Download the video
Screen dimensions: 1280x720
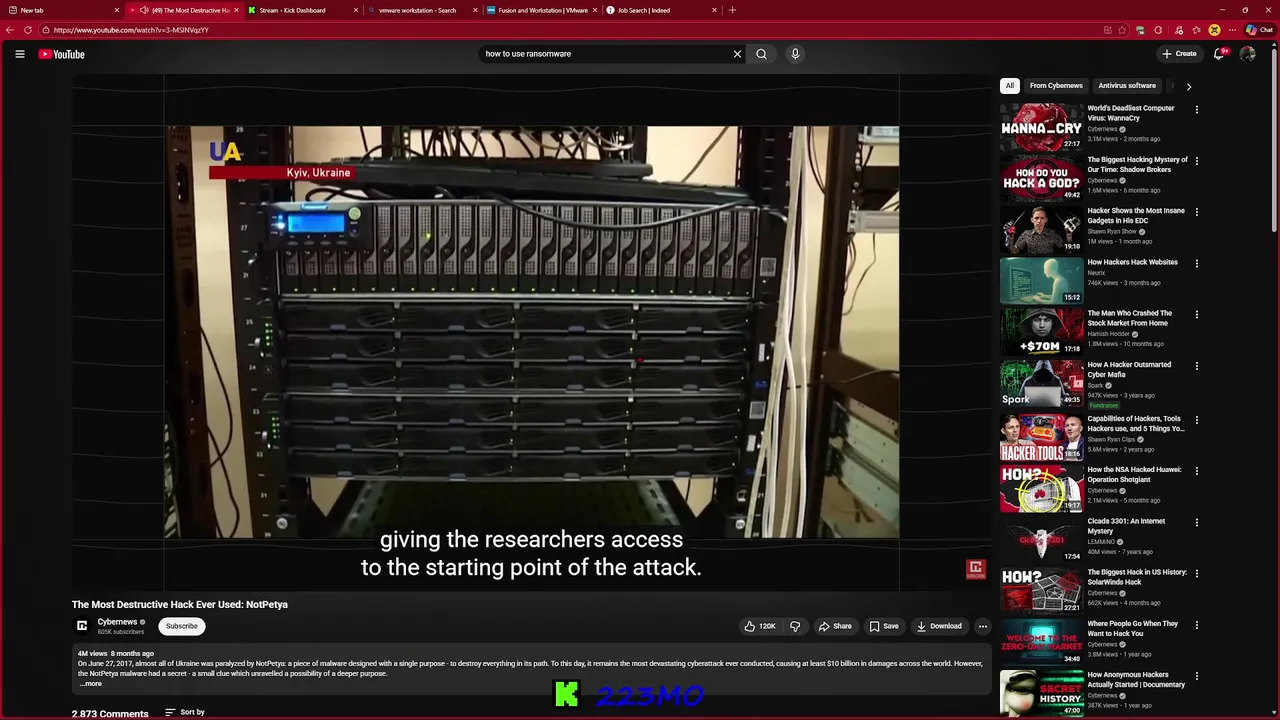[939, 626]
